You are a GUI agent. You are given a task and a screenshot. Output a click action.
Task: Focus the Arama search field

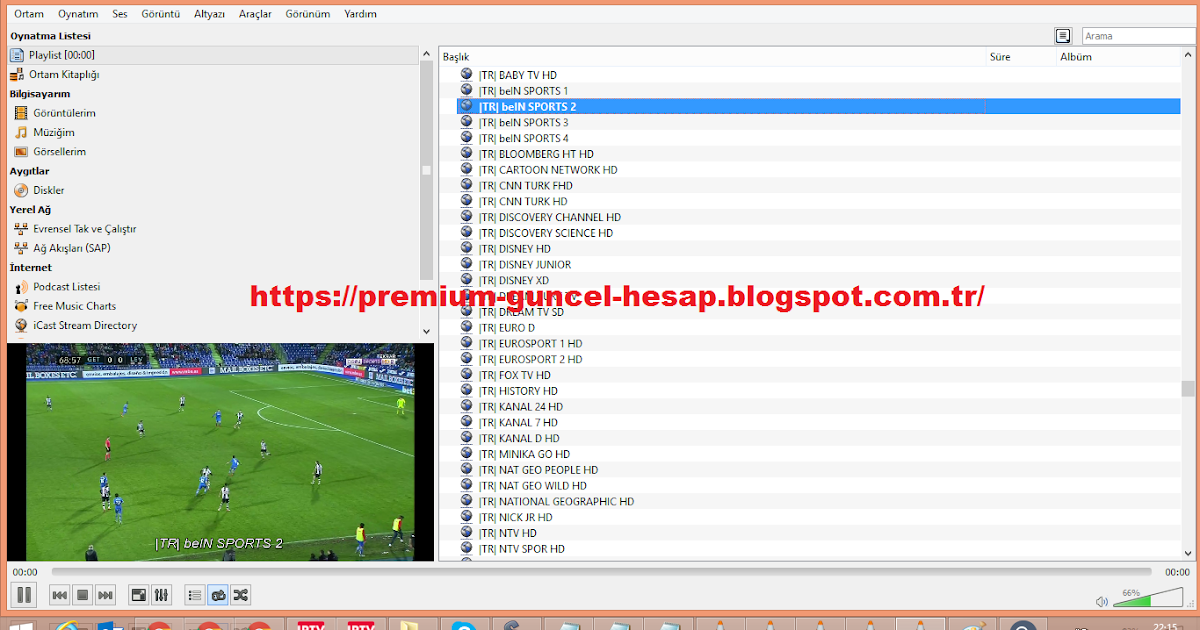[x=1140, y=36]
